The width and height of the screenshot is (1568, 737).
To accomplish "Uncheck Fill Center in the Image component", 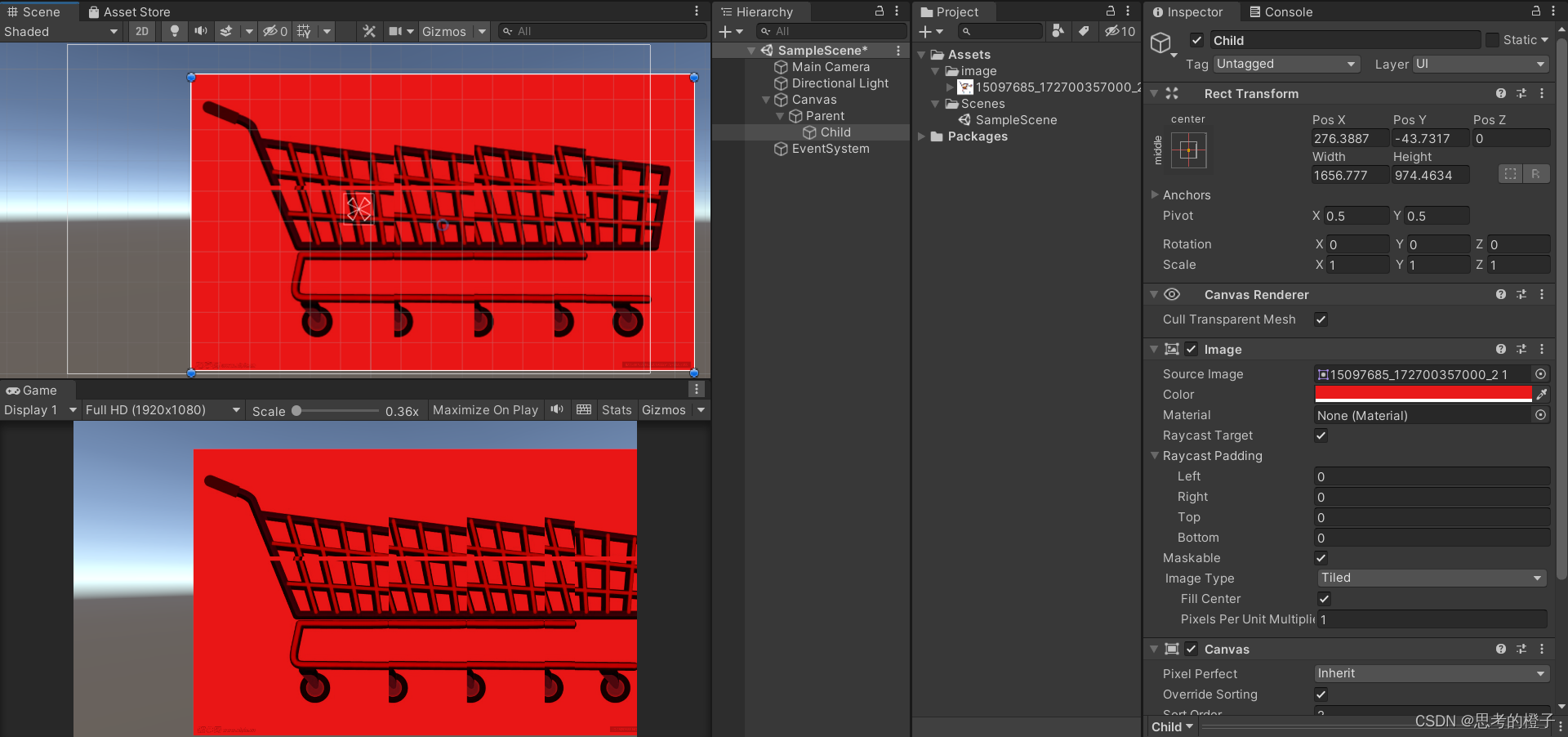I will click(1324, 598).
